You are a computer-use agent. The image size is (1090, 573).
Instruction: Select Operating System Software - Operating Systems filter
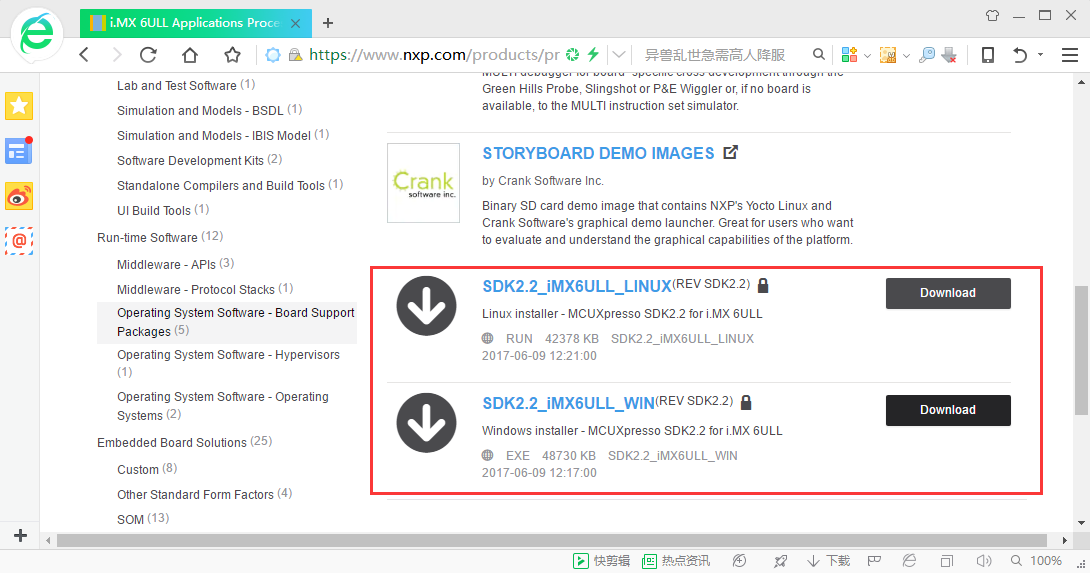pyautogui.click(x=222, y=405)
